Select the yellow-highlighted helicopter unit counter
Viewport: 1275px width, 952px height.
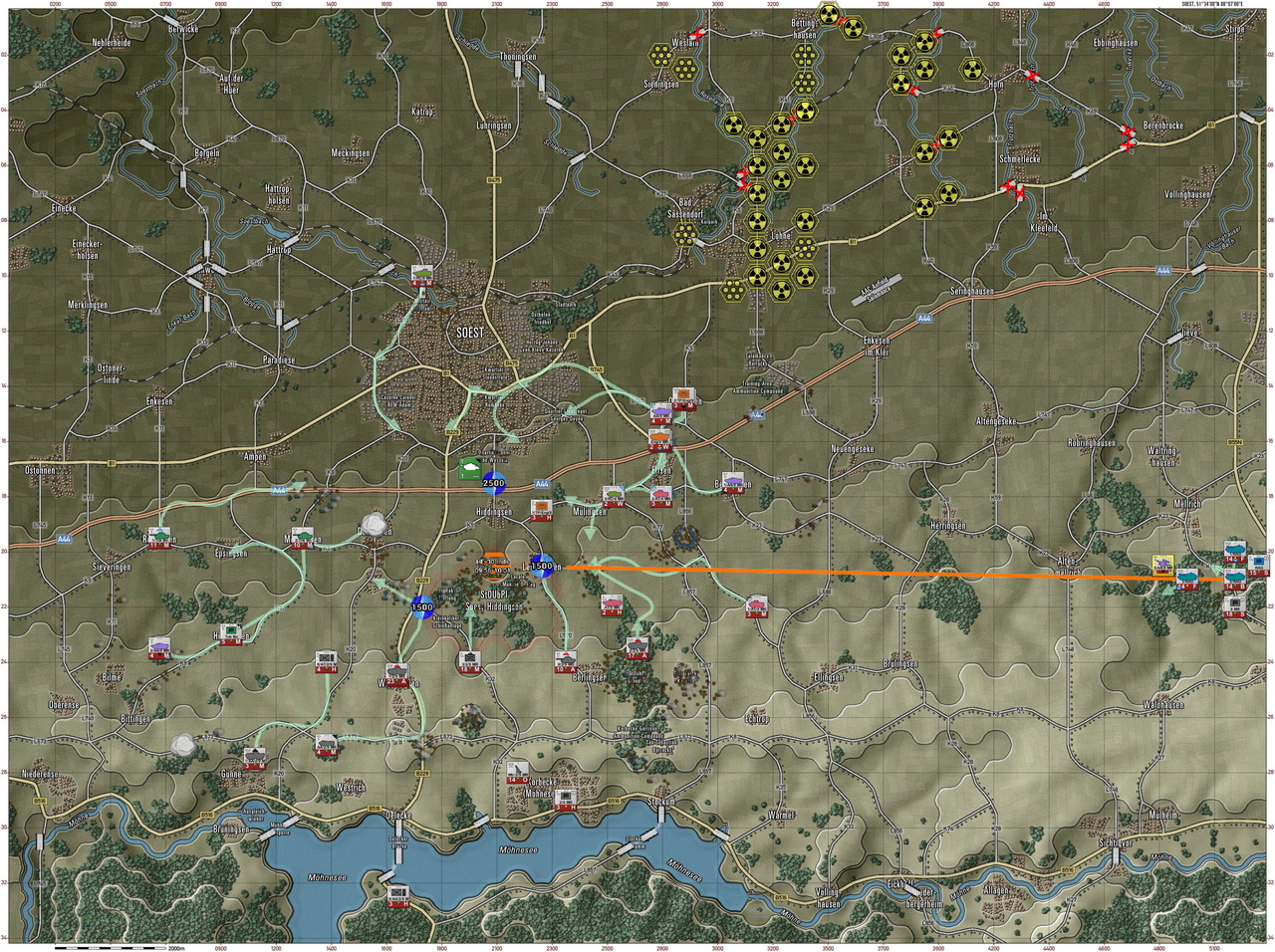pos(1162,566)
